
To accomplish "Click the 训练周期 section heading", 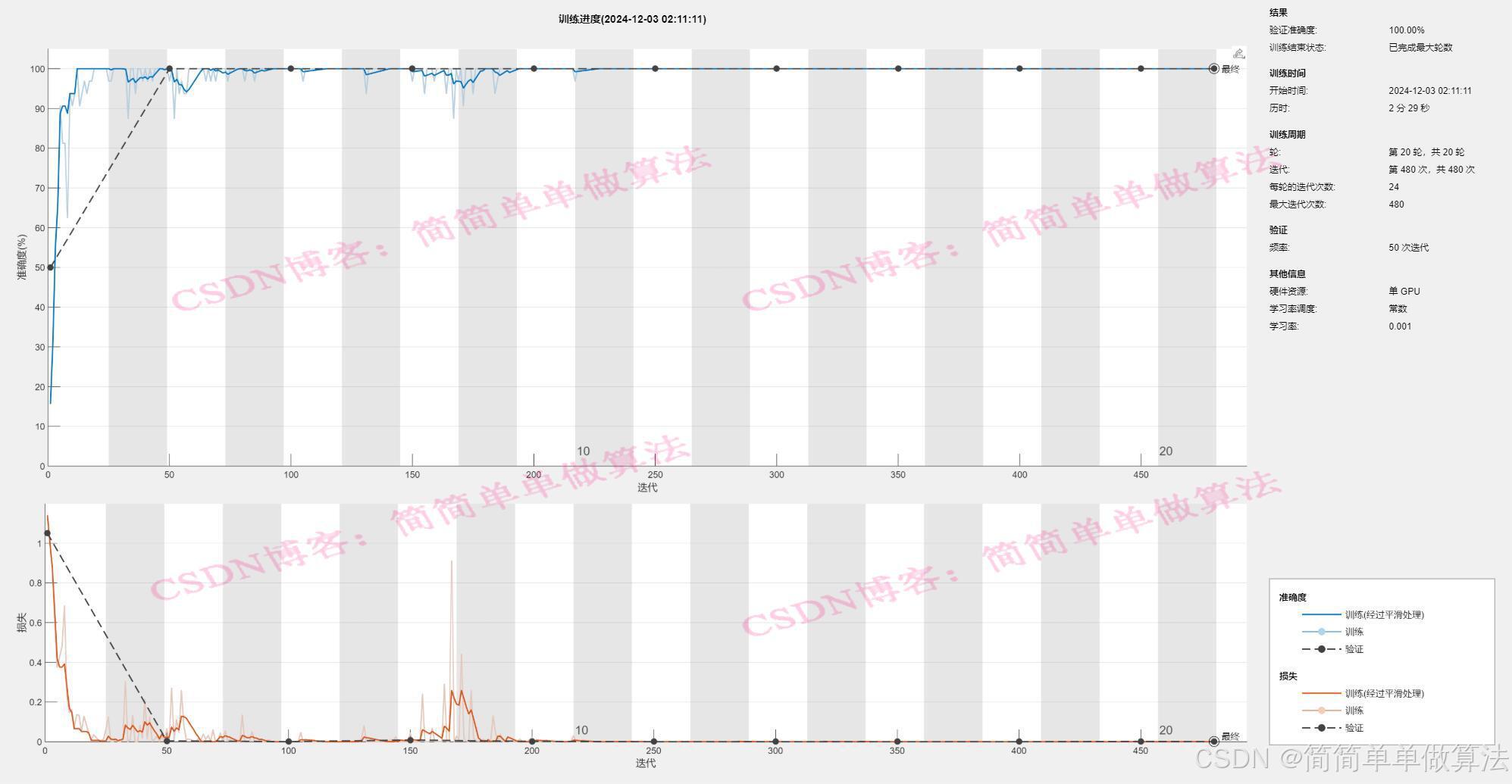I will [1288, 135].
